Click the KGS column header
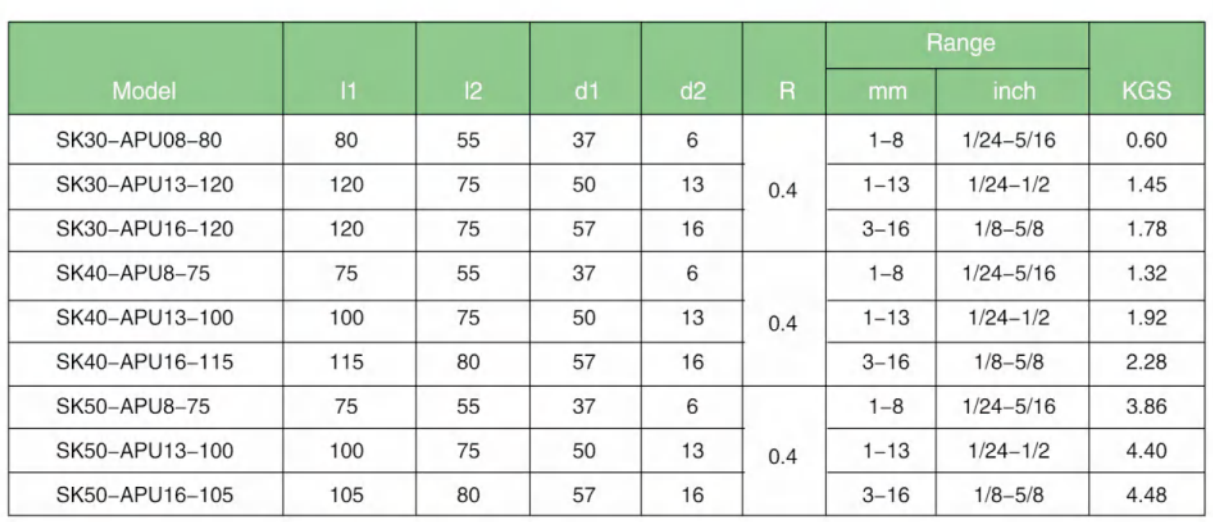Viewport: 1213px width, 522px height. tap(1145, 92)
